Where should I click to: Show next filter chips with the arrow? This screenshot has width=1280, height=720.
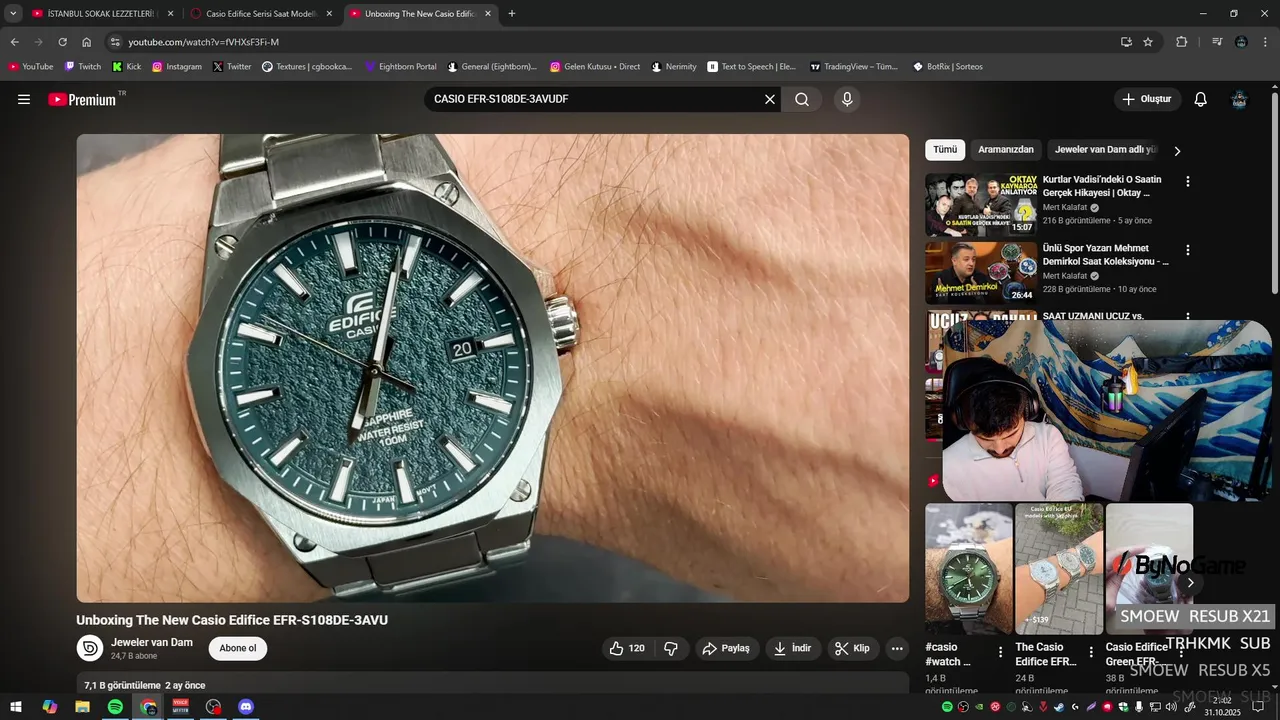tap(1177, 151)
